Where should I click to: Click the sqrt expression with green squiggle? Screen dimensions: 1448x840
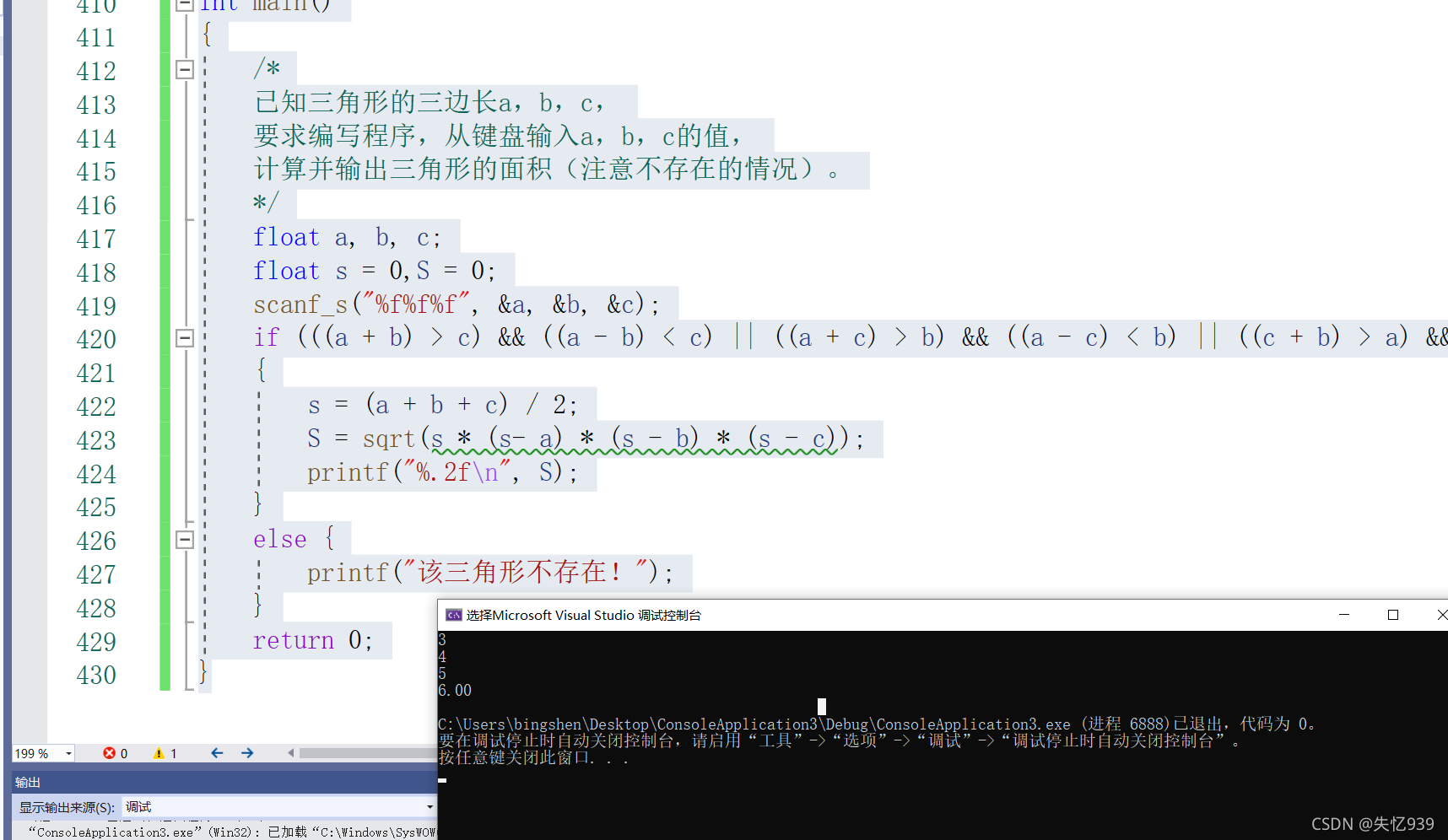coord(634,439)
